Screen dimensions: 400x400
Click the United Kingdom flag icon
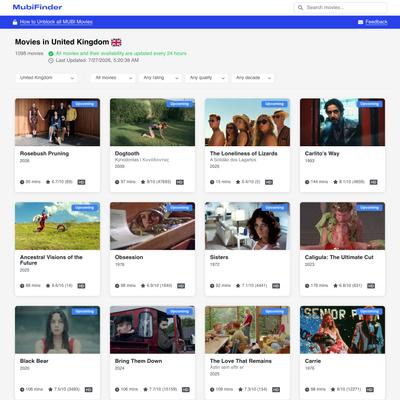click(116, 42)
